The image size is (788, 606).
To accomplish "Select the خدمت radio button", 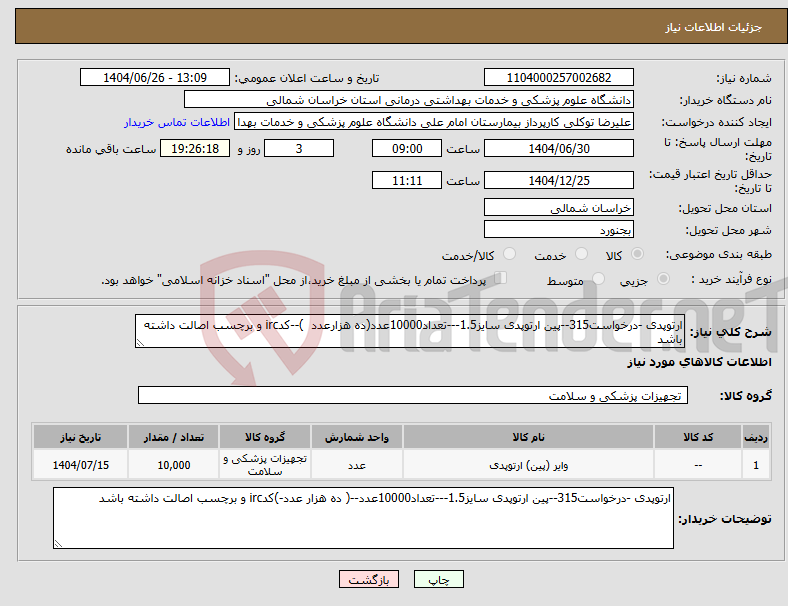I will (x=581, y=254).
